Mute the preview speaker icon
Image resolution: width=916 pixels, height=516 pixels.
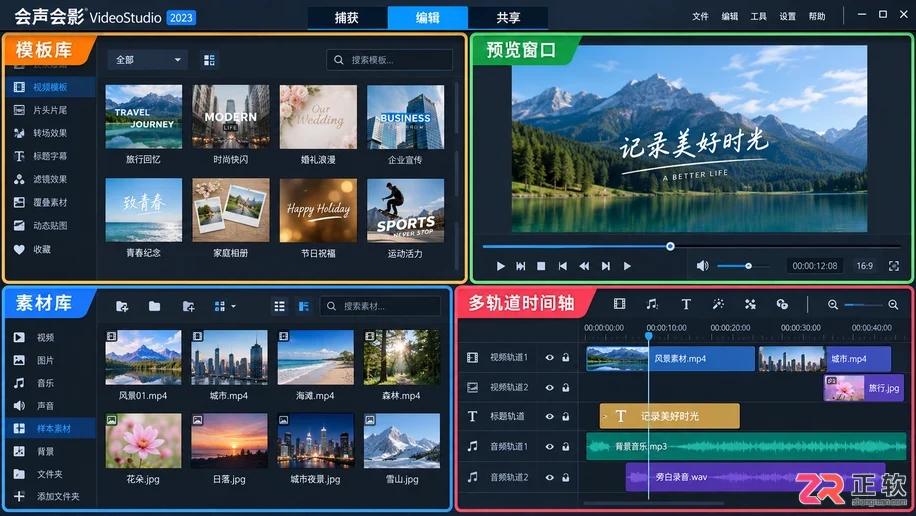702,266
